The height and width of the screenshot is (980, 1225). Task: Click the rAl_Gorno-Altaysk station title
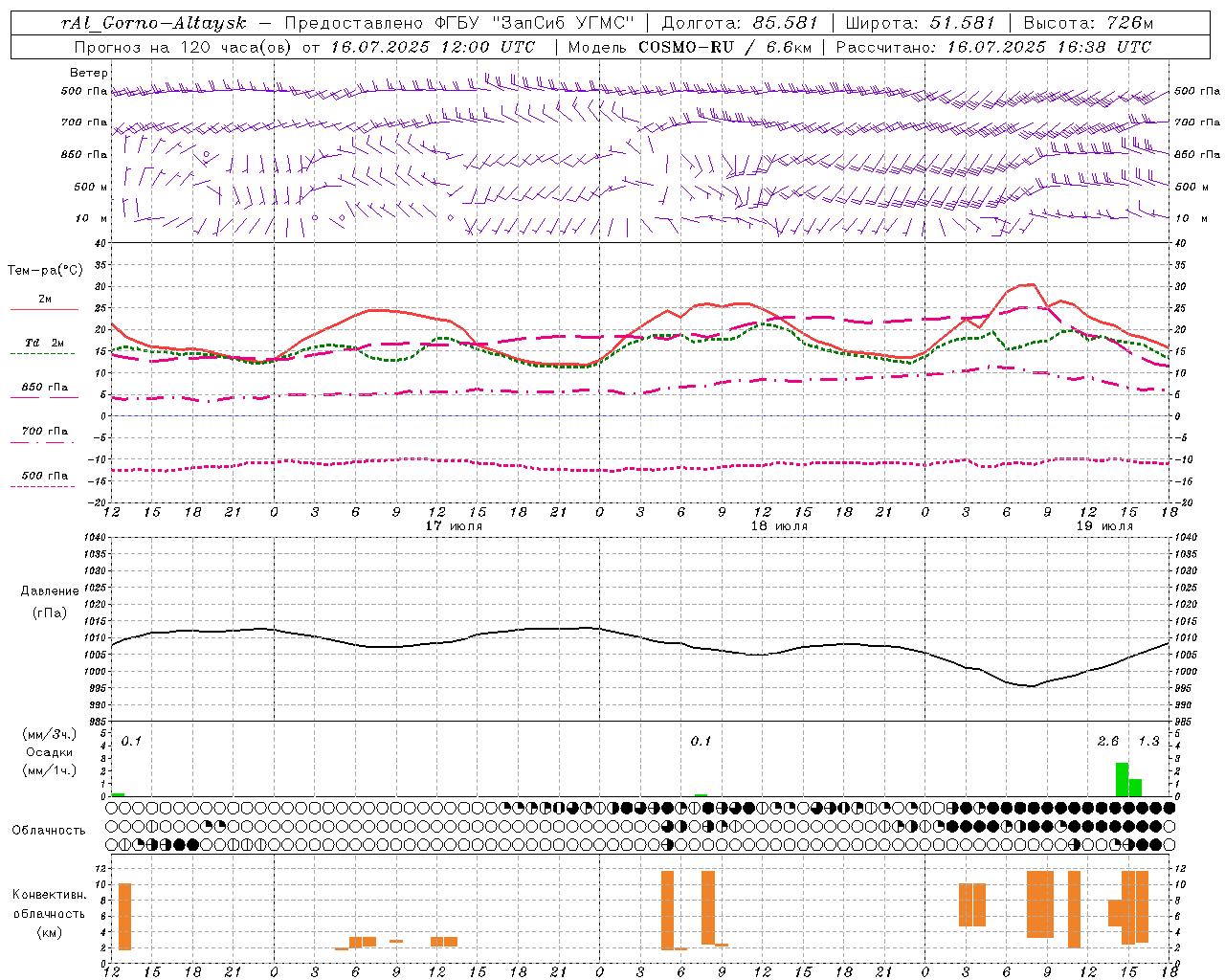tap(153, 23)
